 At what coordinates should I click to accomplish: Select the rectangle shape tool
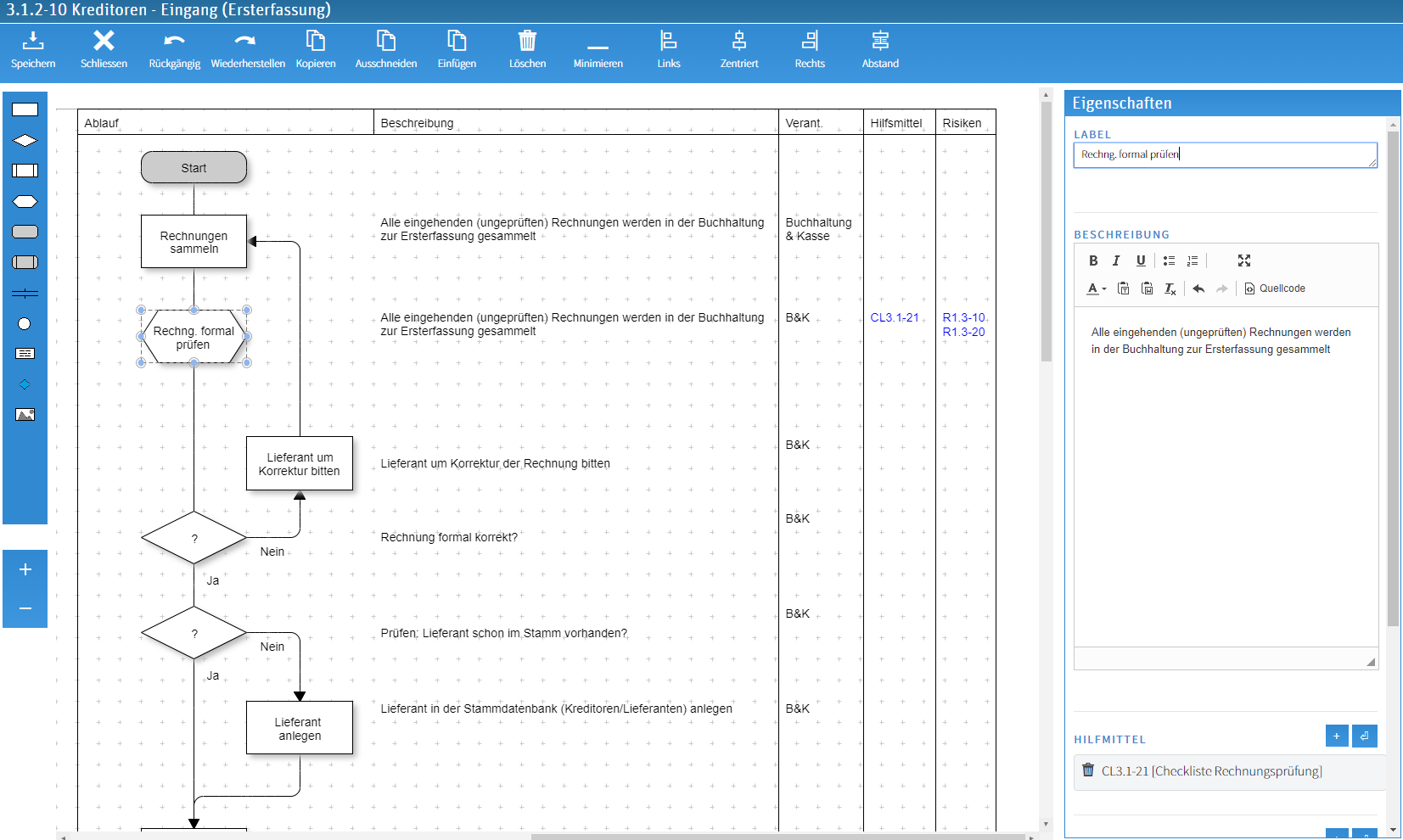click(25, 109)
